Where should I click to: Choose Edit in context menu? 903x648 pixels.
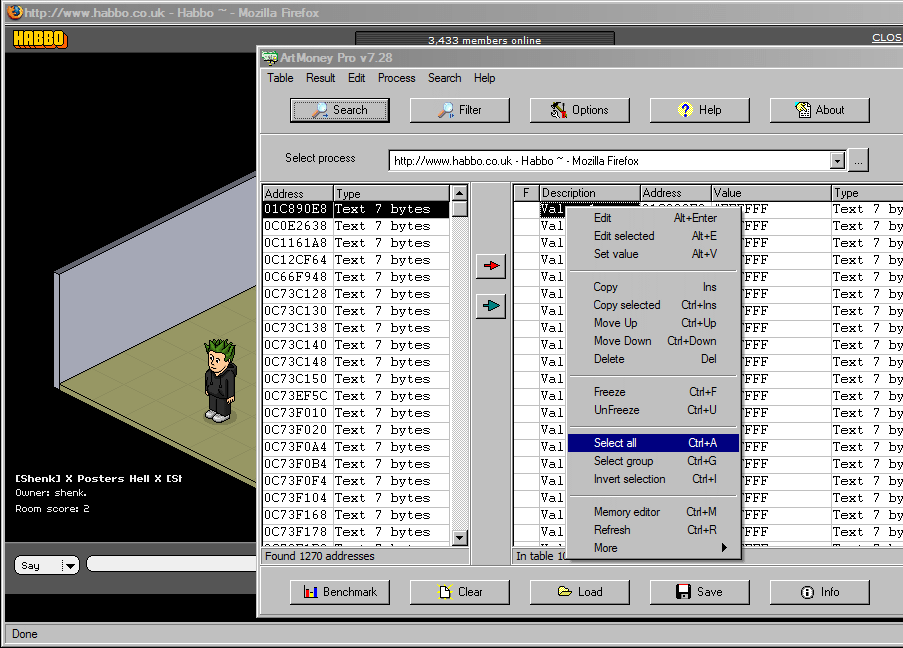(654, 218)
